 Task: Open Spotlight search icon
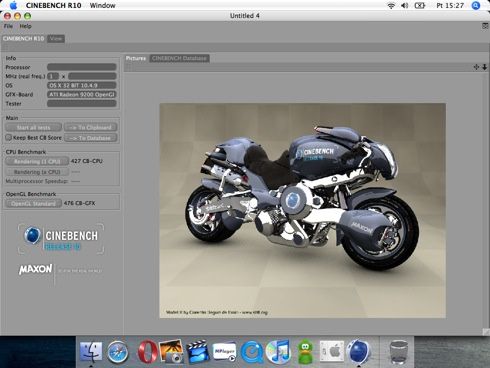(476, 5)
